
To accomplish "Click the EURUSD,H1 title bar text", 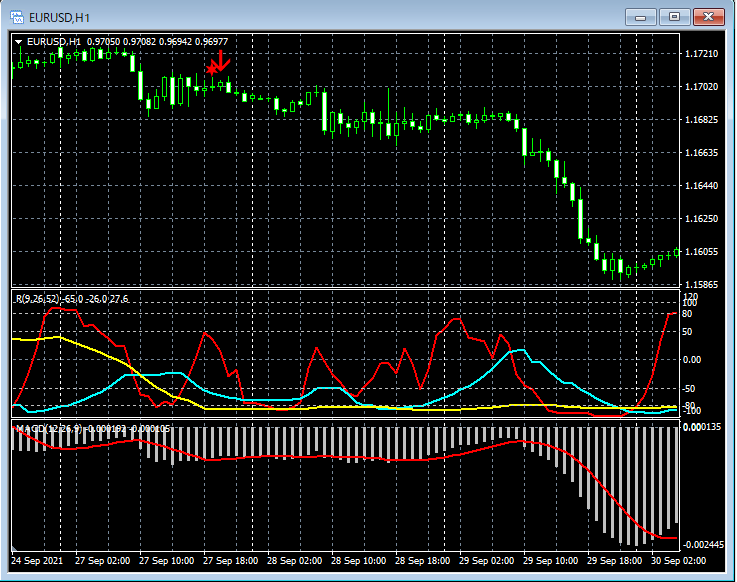I will coord(59,18).
